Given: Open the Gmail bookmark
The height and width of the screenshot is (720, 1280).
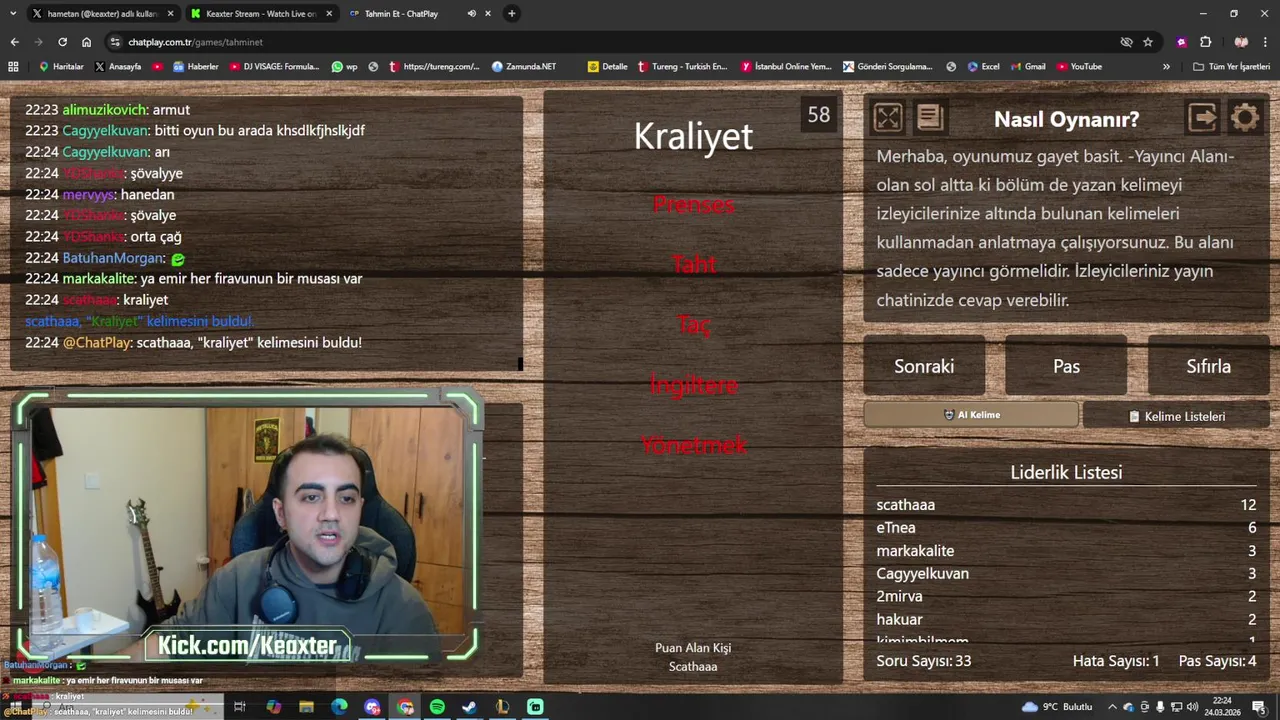Looking at the screenshot, I should click(1027, 67).
